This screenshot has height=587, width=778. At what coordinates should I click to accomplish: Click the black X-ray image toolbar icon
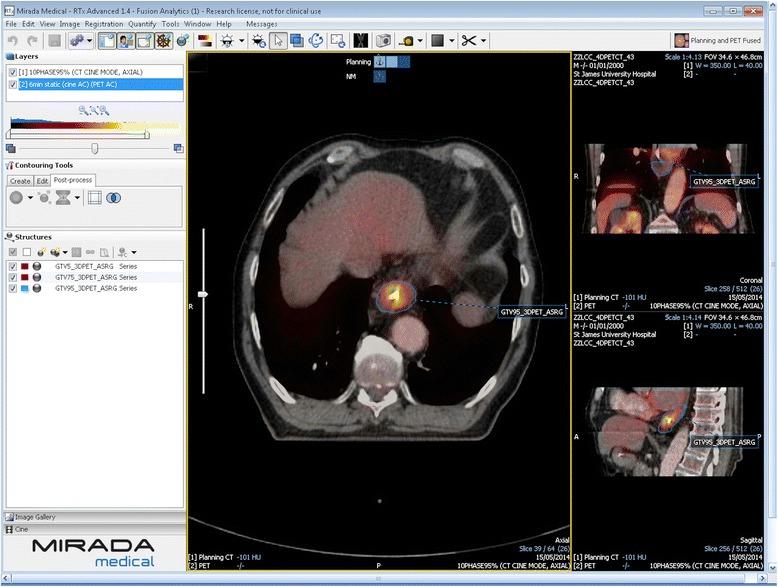[x=361, y=41]
